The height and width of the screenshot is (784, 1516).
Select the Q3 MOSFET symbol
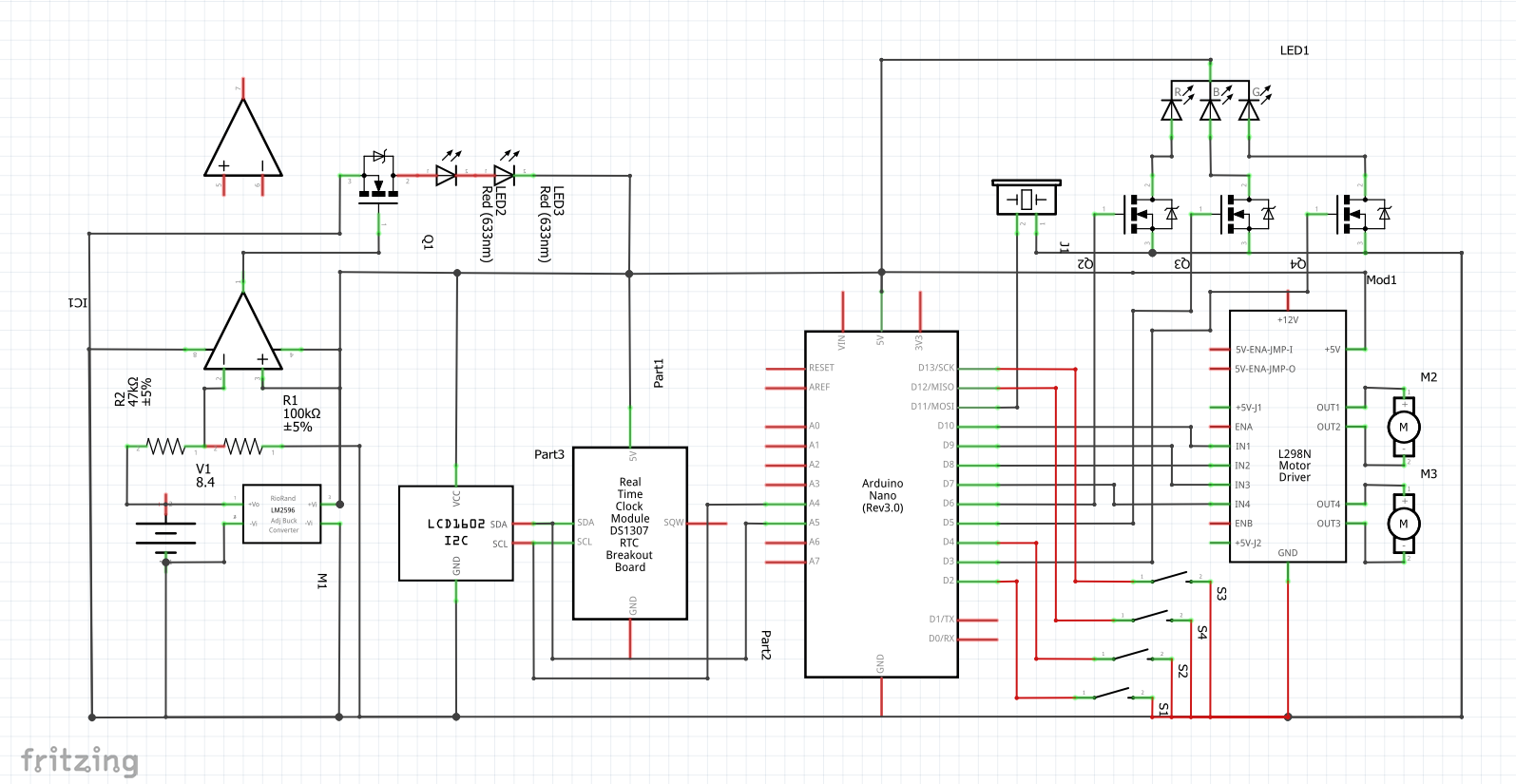point(1248,214)
